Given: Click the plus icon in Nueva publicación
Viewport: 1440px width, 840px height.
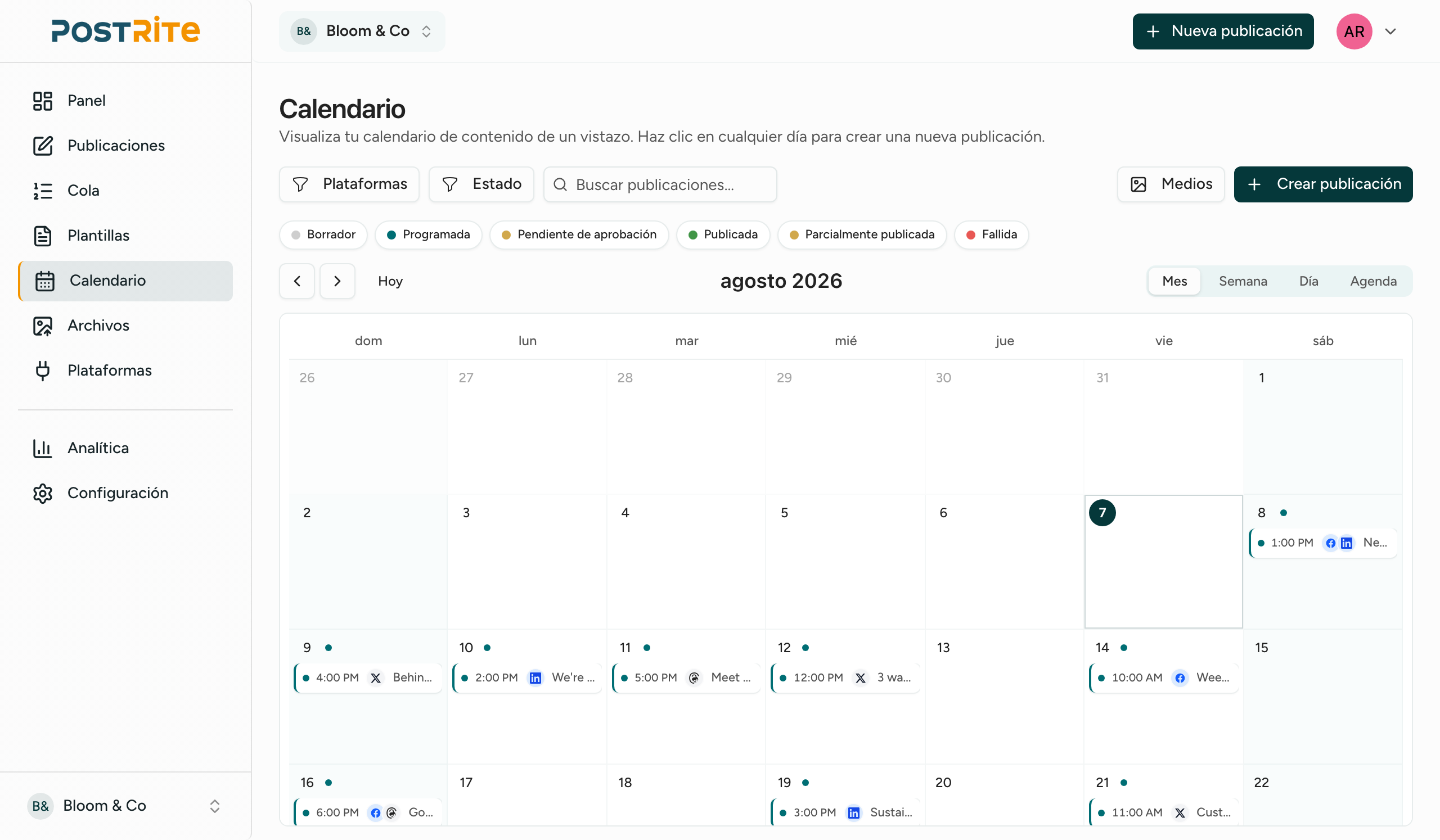Looking at the screenshot, I should [1153, 31].
